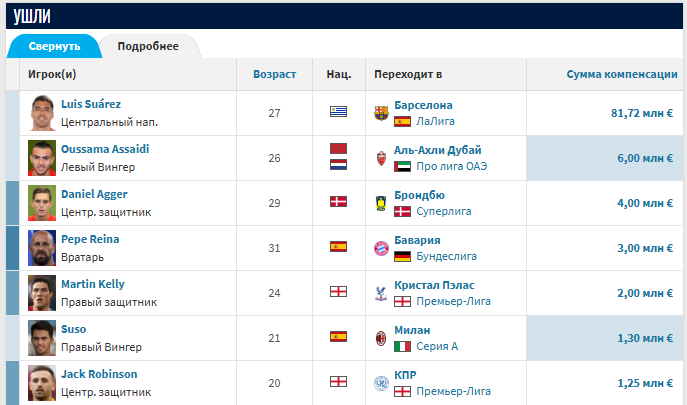Select the Свернуть tab
Viewport: 687px width, 405px height.
(54, 46)
